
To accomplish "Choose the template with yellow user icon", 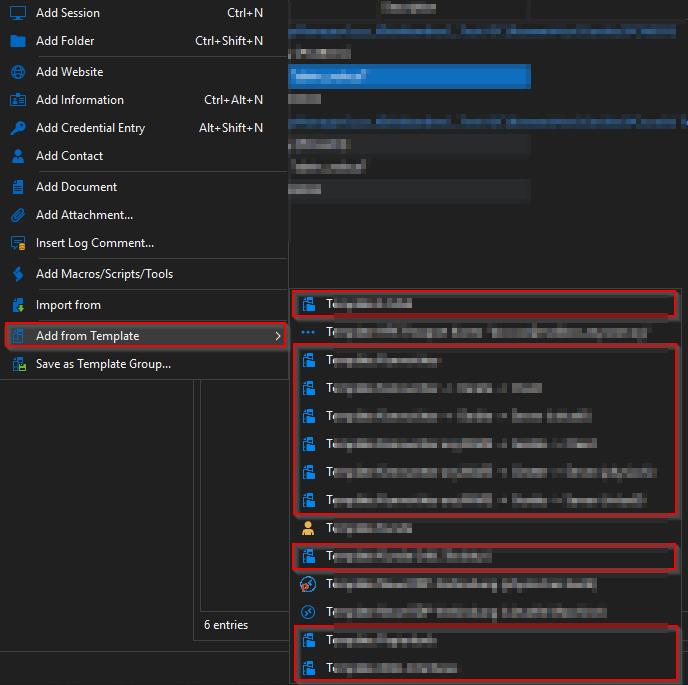I will [x=484, y=528].
